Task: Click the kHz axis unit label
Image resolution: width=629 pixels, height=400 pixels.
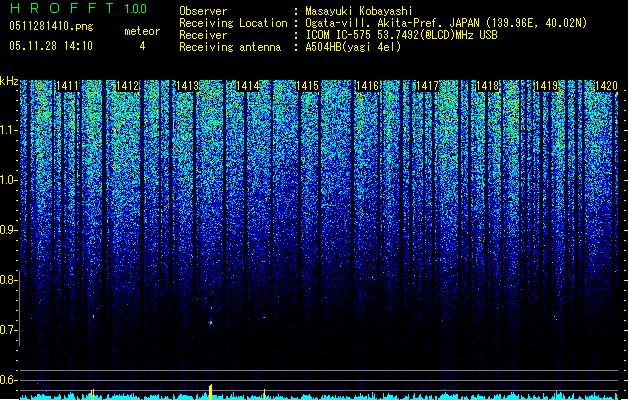Action: pyautogui.click(x=9, y=81)
